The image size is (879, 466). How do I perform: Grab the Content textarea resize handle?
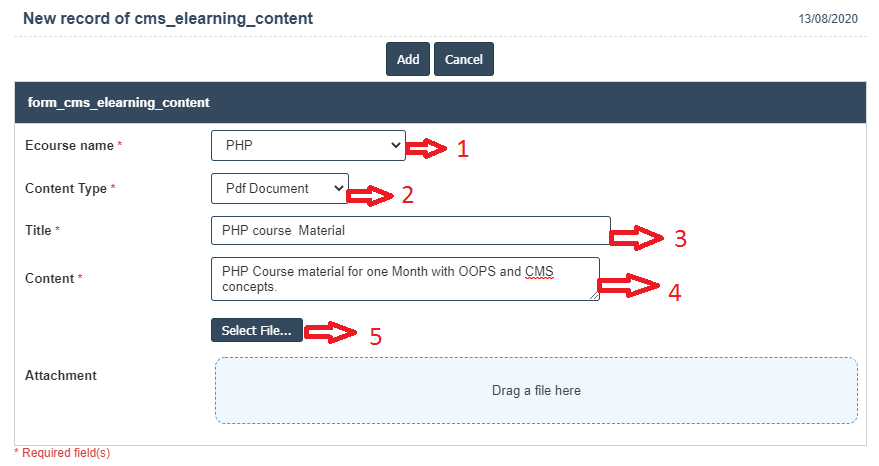tap(595, 296)
